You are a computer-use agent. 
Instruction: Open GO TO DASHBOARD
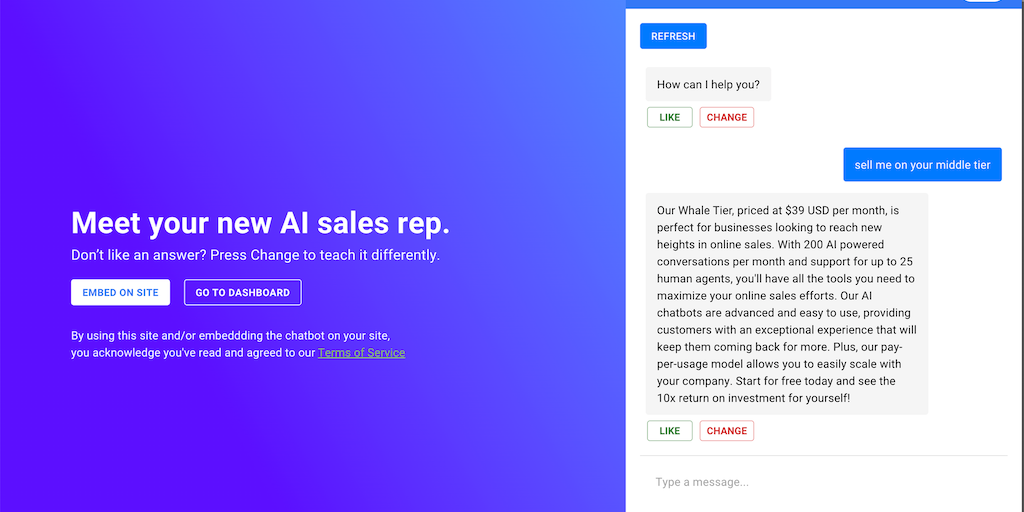click(242, 292)
